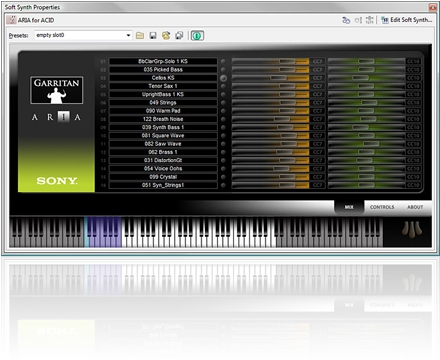Screen dimensions: 440x360
Task: Click the piano pedals icon
Action: coord(412,229)
